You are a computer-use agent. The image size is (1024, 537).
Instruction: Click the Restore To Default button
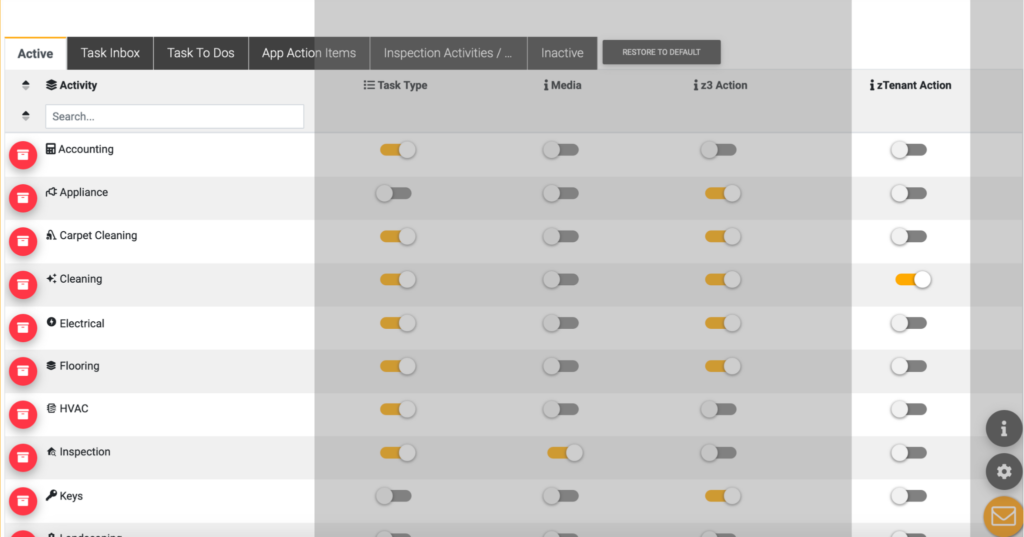point(662,52)
